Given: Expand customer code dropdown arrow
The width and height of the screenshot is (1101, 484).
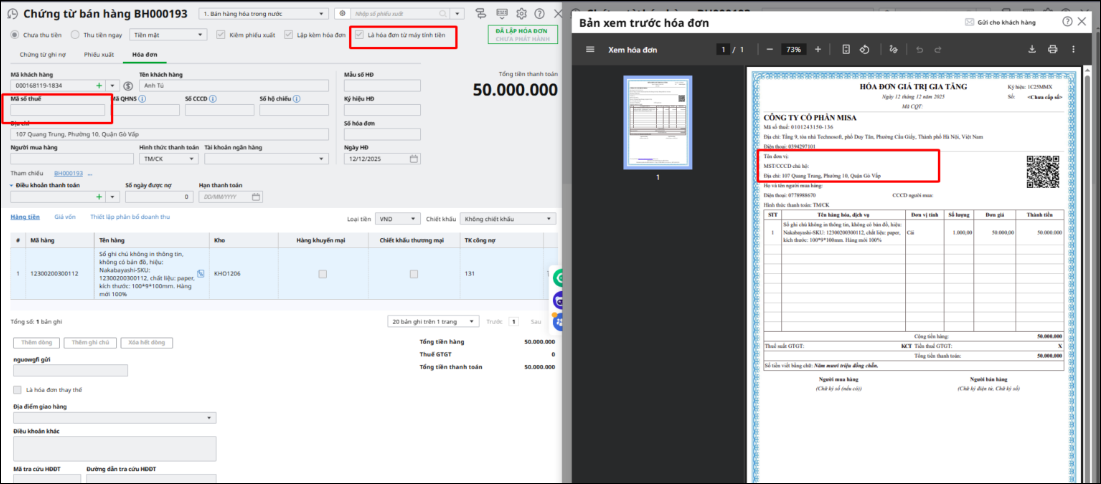Looking at the screenshot, I should [112, 86].
